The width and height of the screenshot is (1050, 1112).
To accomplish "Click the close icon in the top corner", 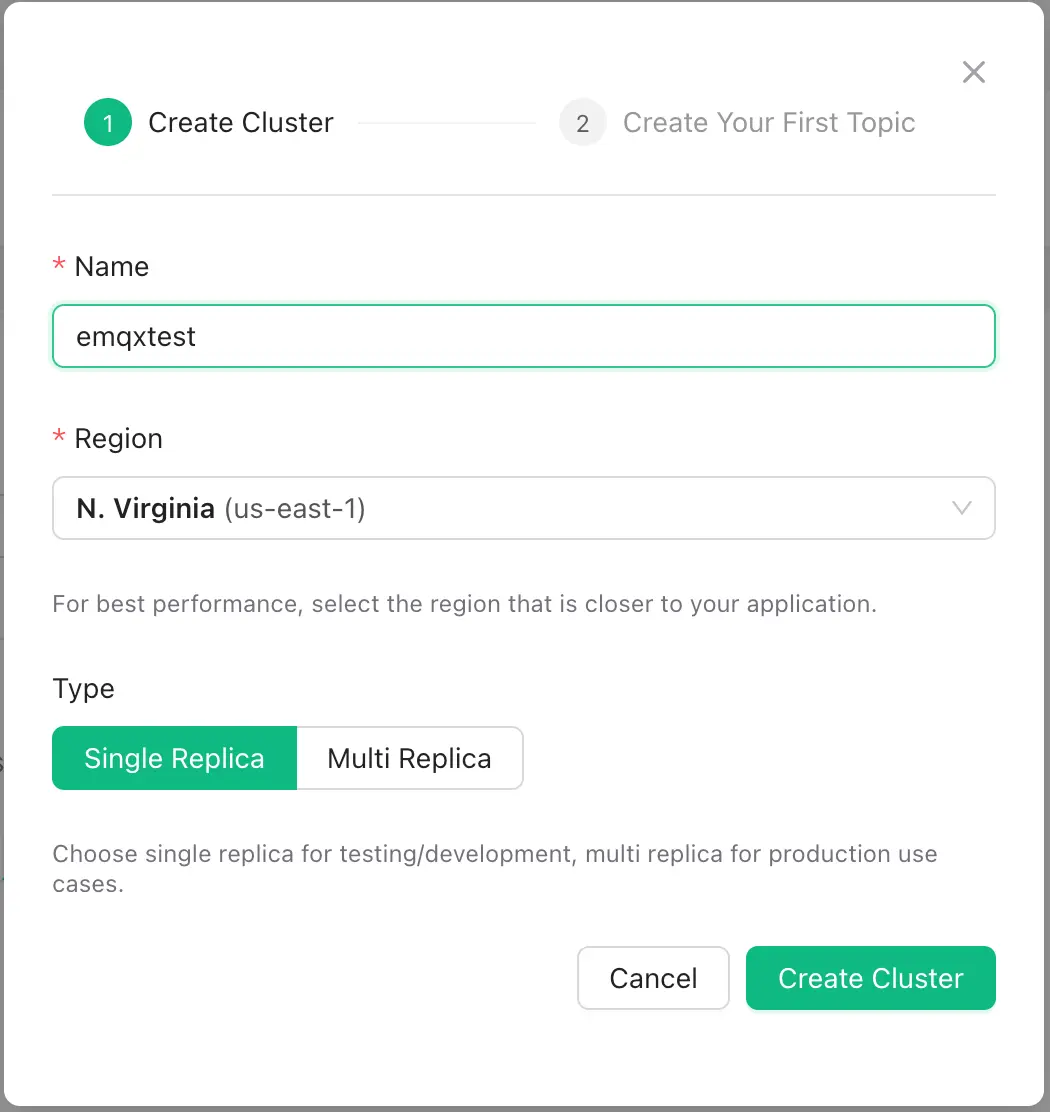I will coord(973,71).
